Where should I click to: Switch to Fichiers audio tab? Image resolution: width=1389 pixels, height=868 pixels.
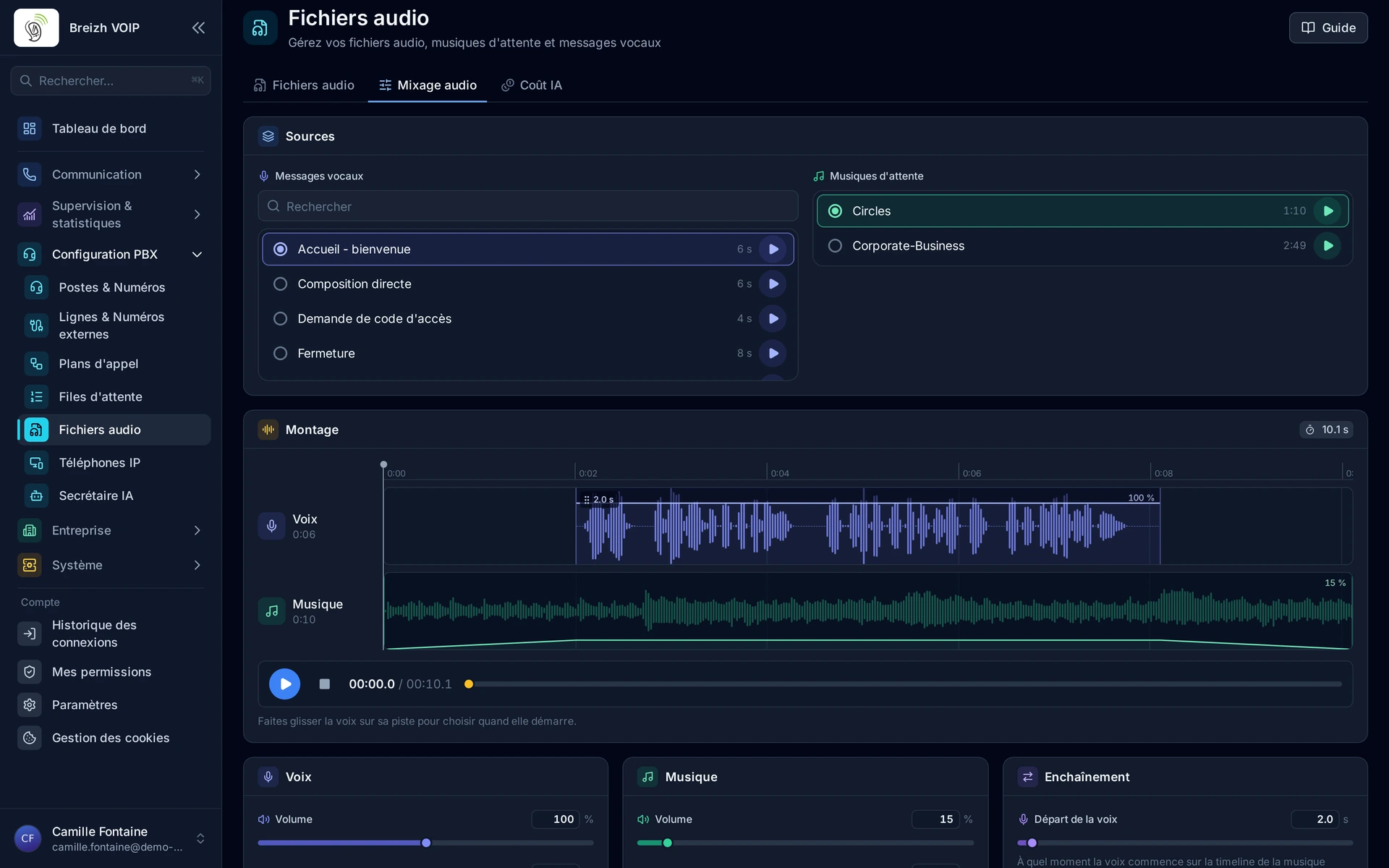coord(304,85)
